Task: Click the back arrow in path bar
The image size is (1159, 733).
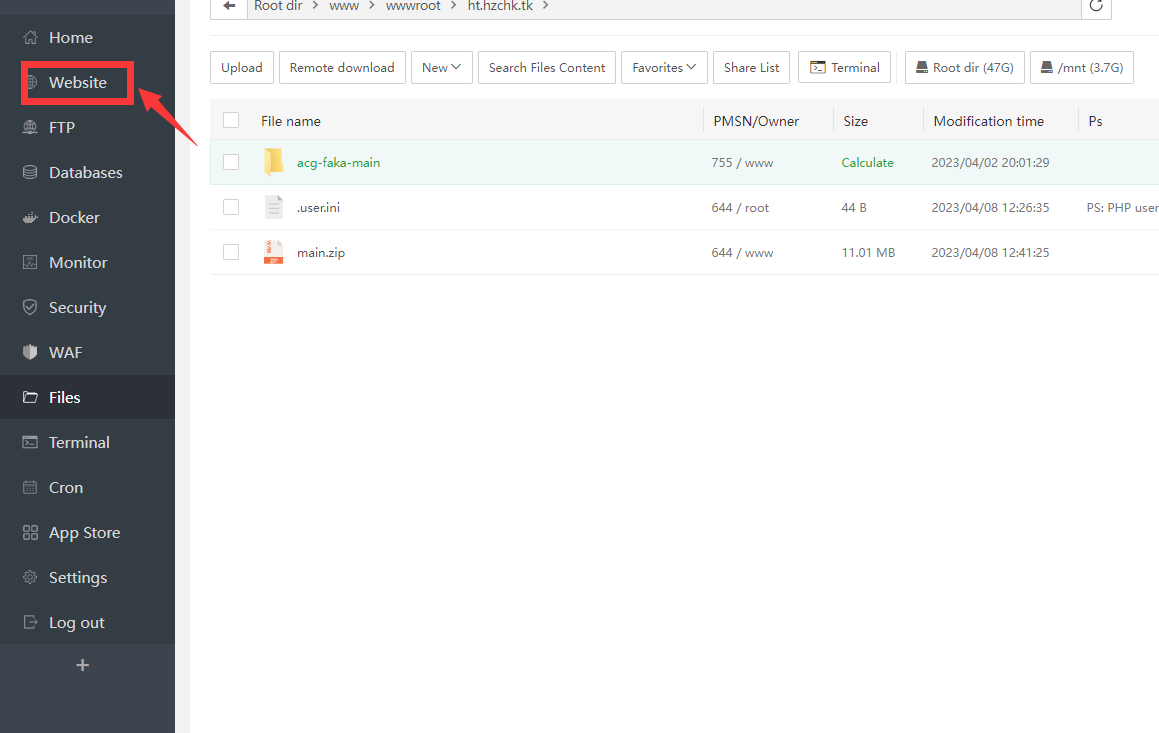Action: (229, 6)
